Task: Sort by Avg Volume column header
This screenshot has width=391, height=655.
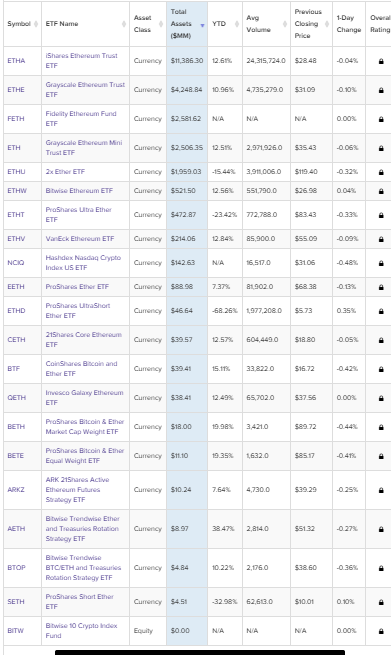Action: pyautogui.click(x=258, y=24)
